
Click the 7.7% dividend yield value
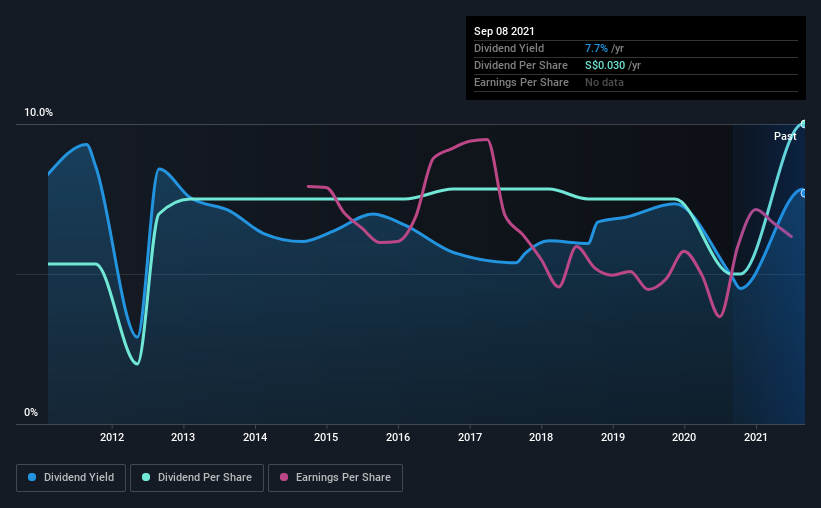(x=596, y=48)
